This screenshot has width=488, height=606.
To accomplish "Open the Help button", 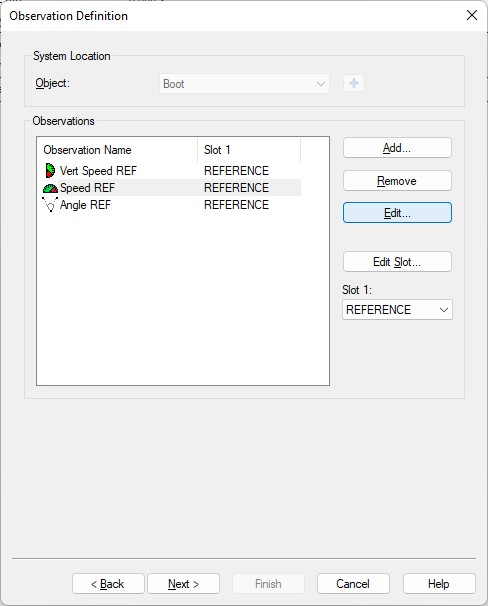I will pos(439,584).
